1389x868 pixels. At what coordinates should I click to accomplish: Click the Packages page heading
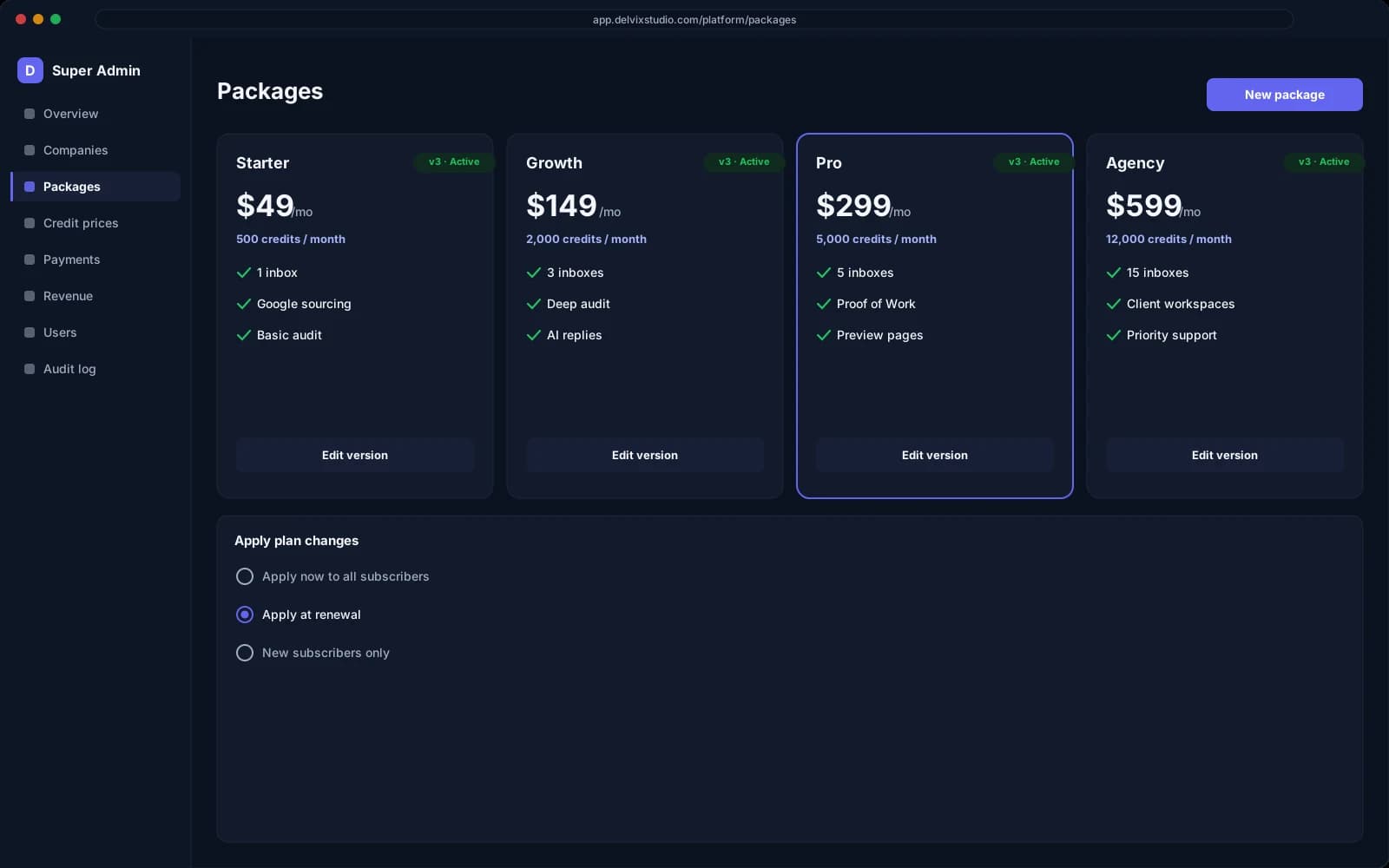point(270,91)
